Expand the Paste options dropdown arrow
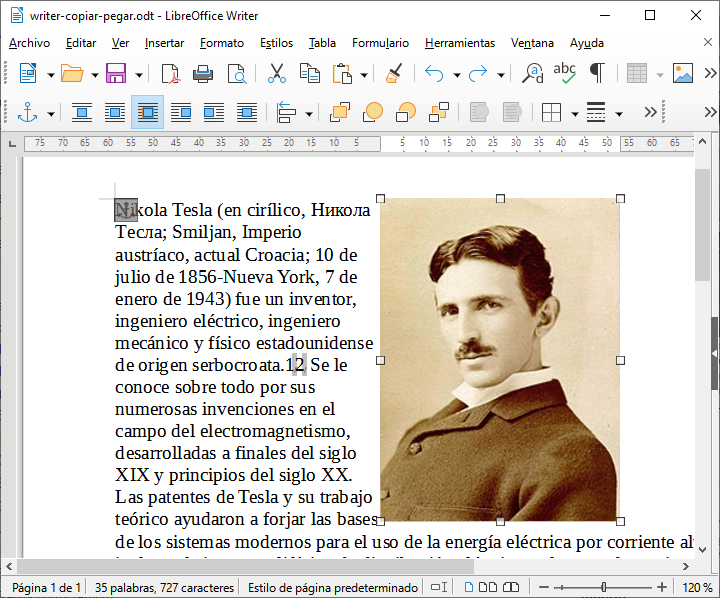 (x=364, y=75)
